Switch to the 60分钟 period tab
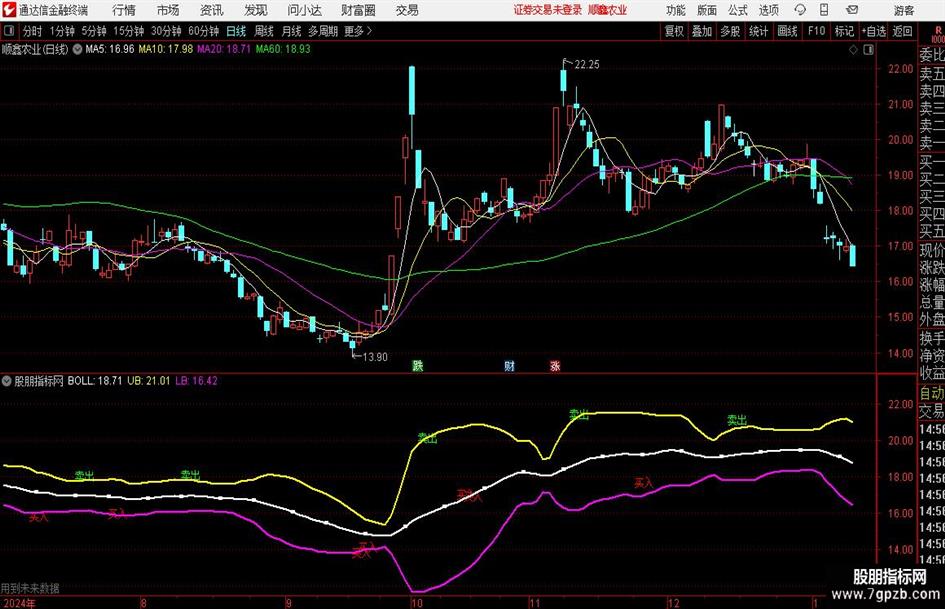945x609 pixels. [204, 31]
